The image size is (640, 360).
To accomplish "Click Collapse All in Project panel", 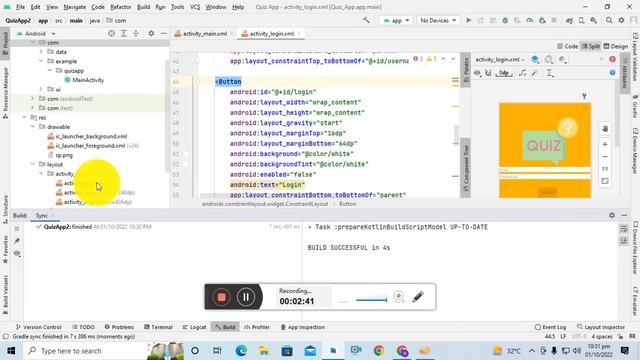I will pyautogui.click(x=136, y=33).
